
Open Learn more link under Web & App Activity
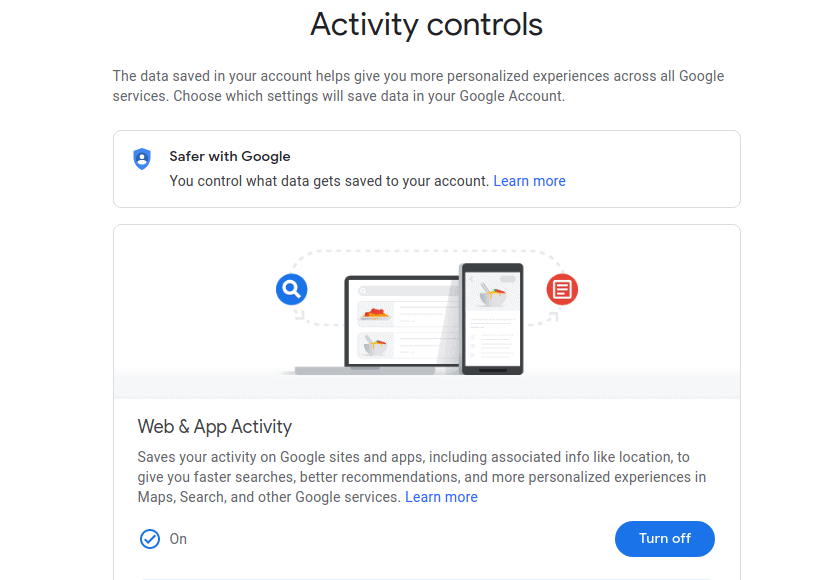tap(441, 497)
